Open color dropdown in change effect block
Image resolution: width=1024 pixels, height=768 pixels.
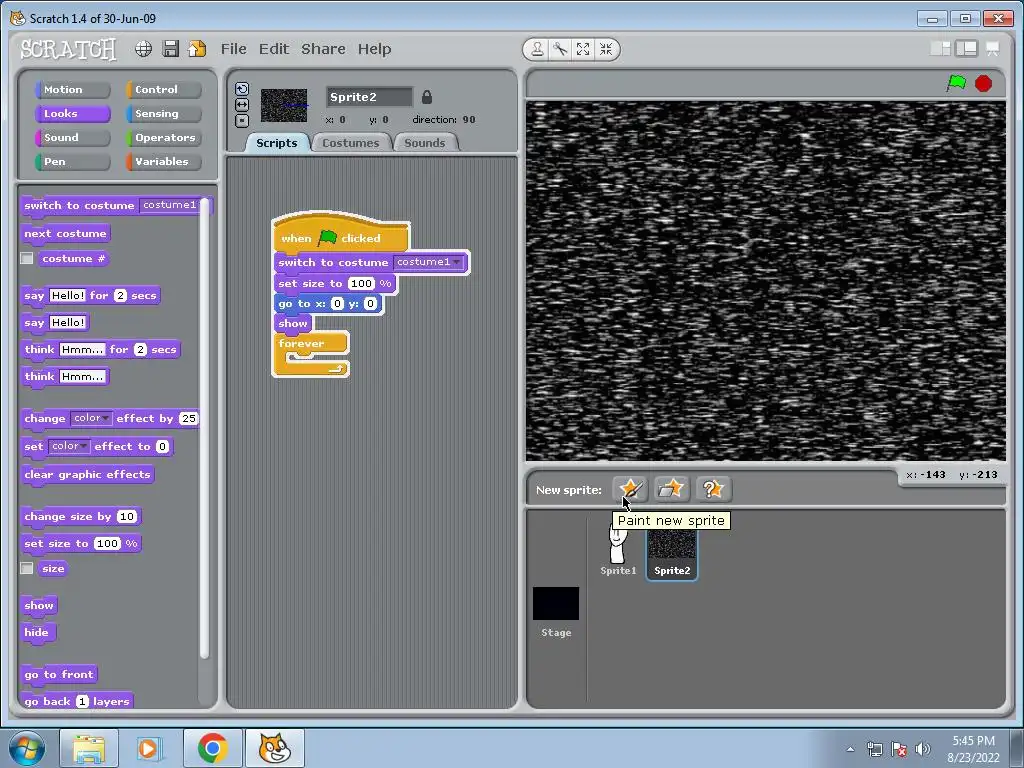click(91, 418)
